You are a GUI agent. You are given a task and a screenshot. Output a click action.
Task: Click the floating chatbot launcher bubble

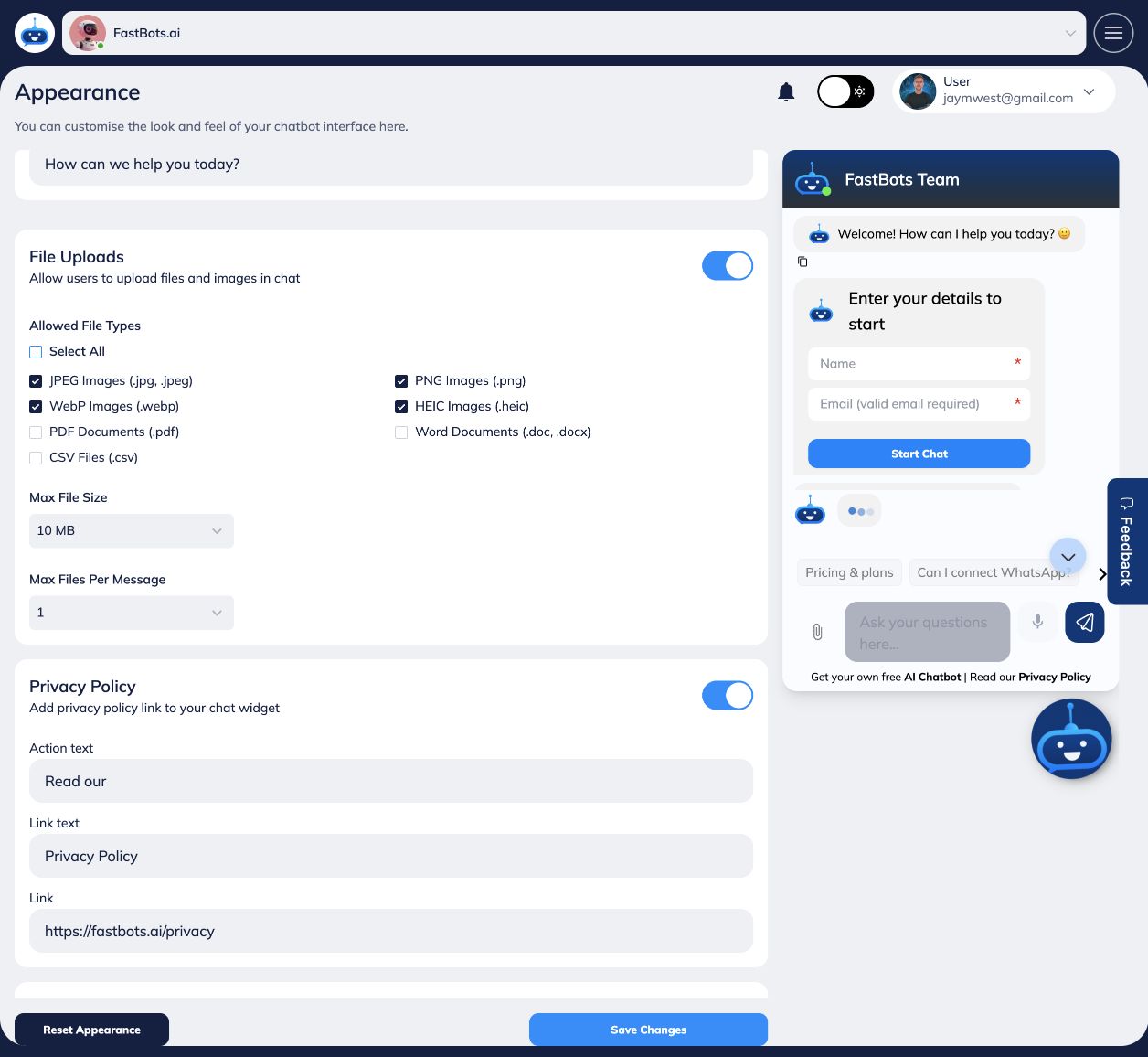[1071, 739]
